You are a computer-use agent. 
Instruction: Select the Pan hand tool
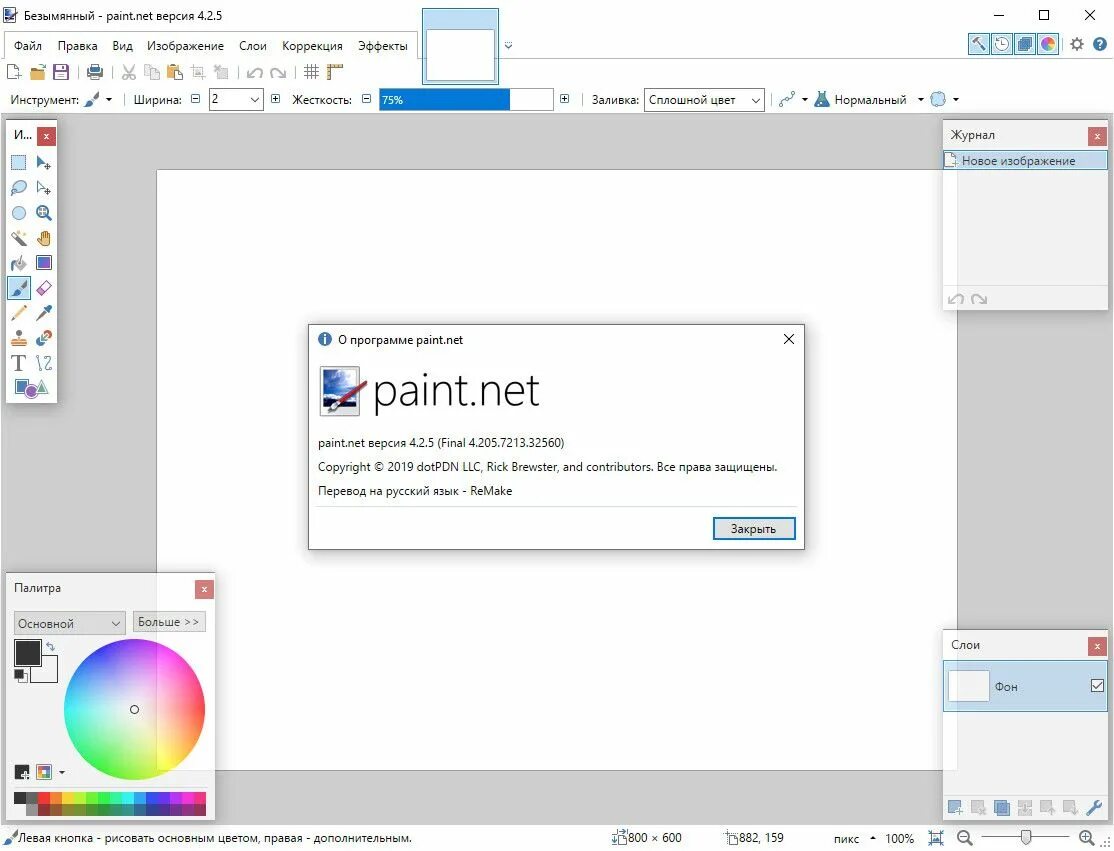point(43,238)
